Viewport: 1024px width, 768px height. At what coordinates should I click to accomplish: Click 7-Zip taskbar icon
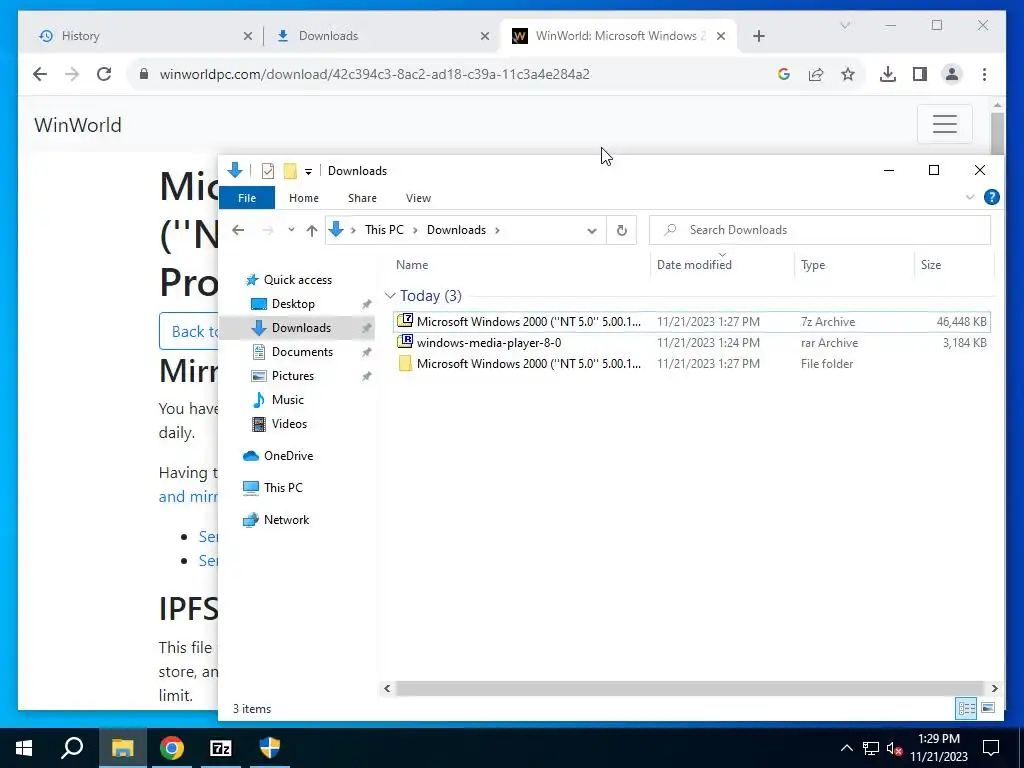[221, 748]
